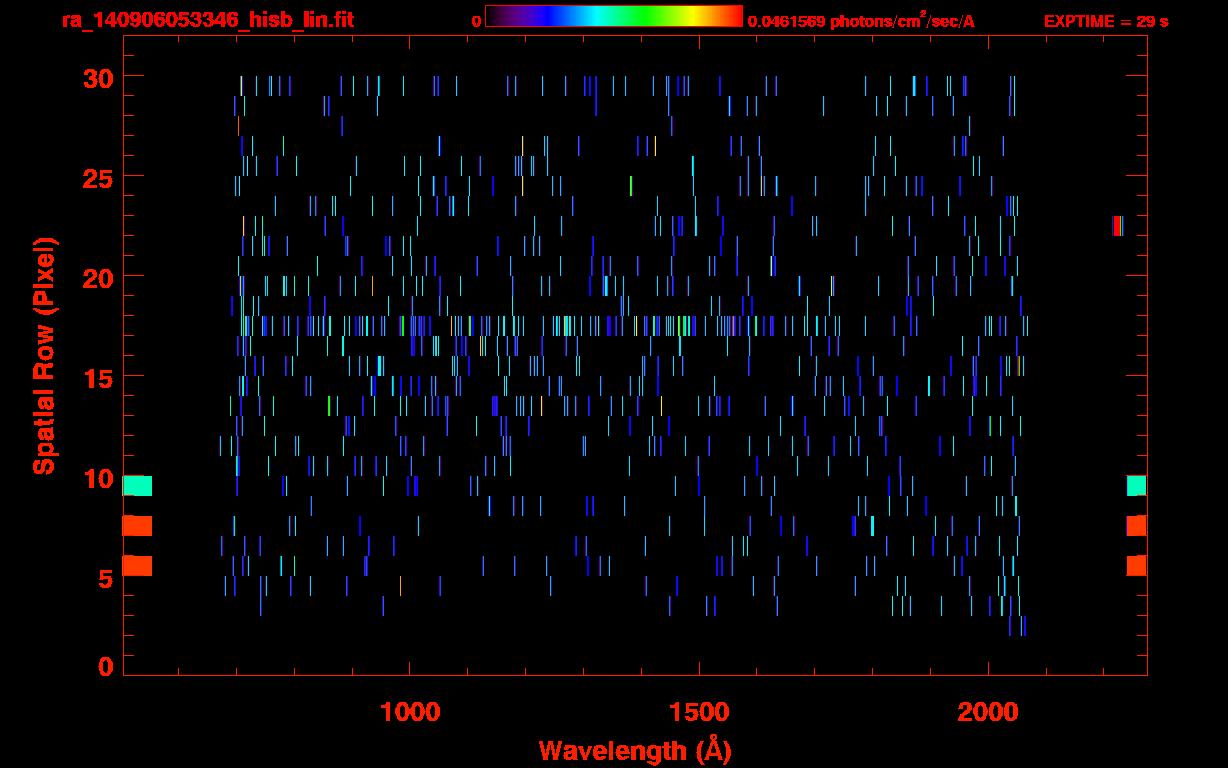Click the lower orange marker on left axis

click(x=137, y=566)
